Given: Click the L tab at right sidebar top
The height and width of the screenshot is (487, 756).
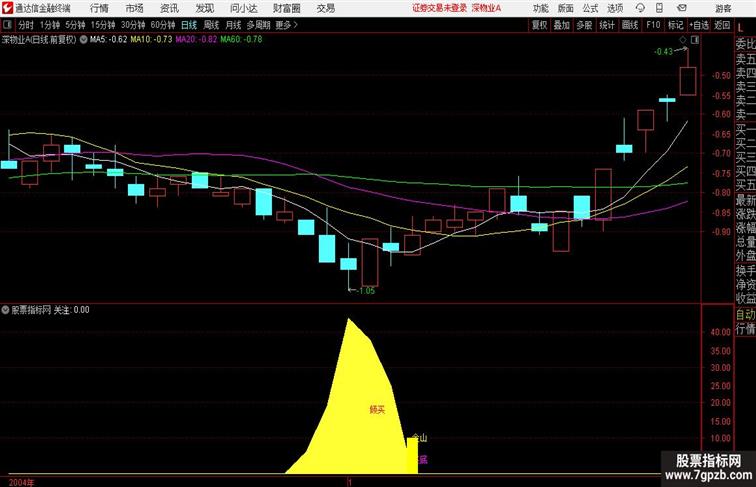Looking at the screenshot, I should pos(741,28).
